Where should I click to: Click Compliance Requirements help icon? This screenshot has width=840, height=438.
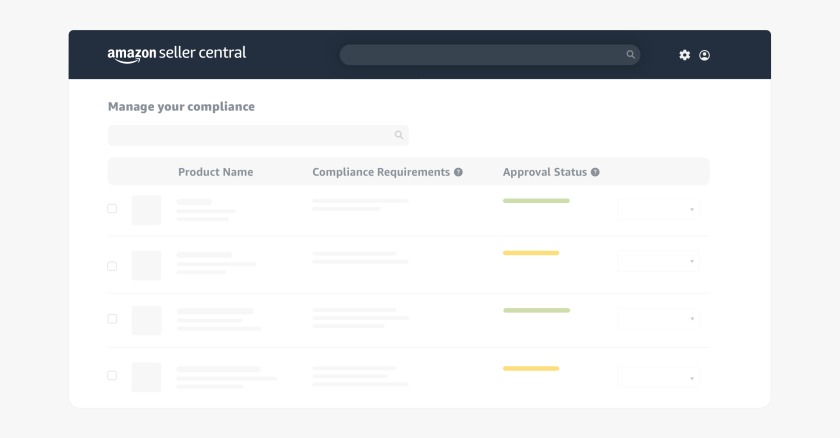[458, 172]
